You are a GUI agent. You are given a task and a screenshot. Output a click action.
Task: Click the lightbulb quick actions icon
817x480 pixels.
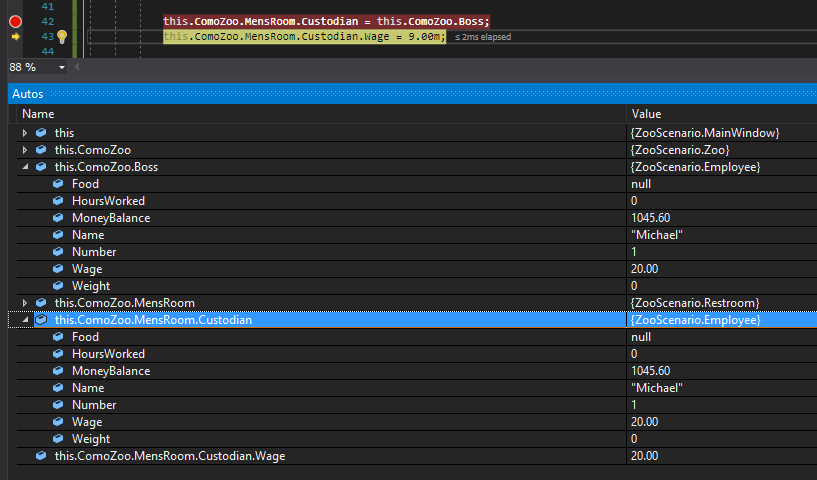tap(62, 37)
